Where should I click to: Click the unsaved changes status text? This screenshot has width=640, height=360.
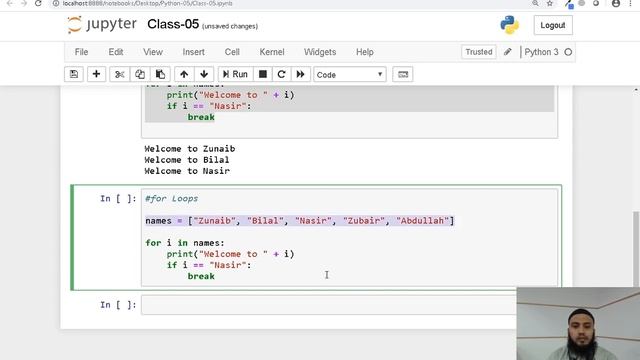230,26
